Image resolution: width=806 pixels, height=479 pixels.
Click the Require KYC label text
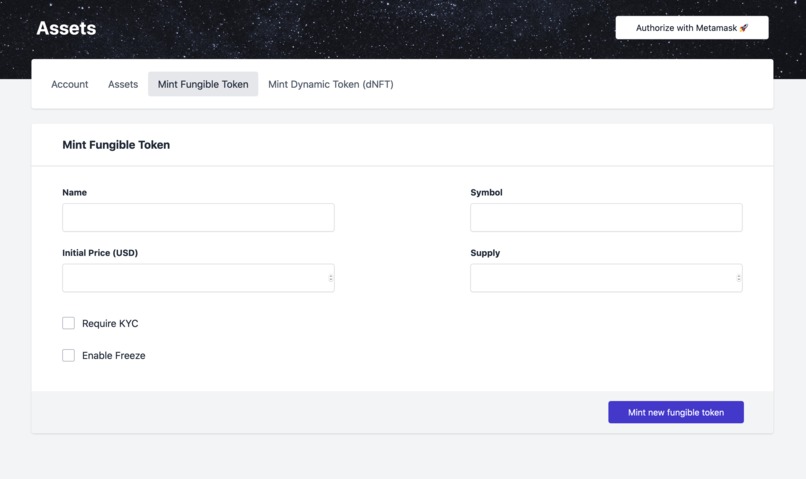(x=110, y=323)
